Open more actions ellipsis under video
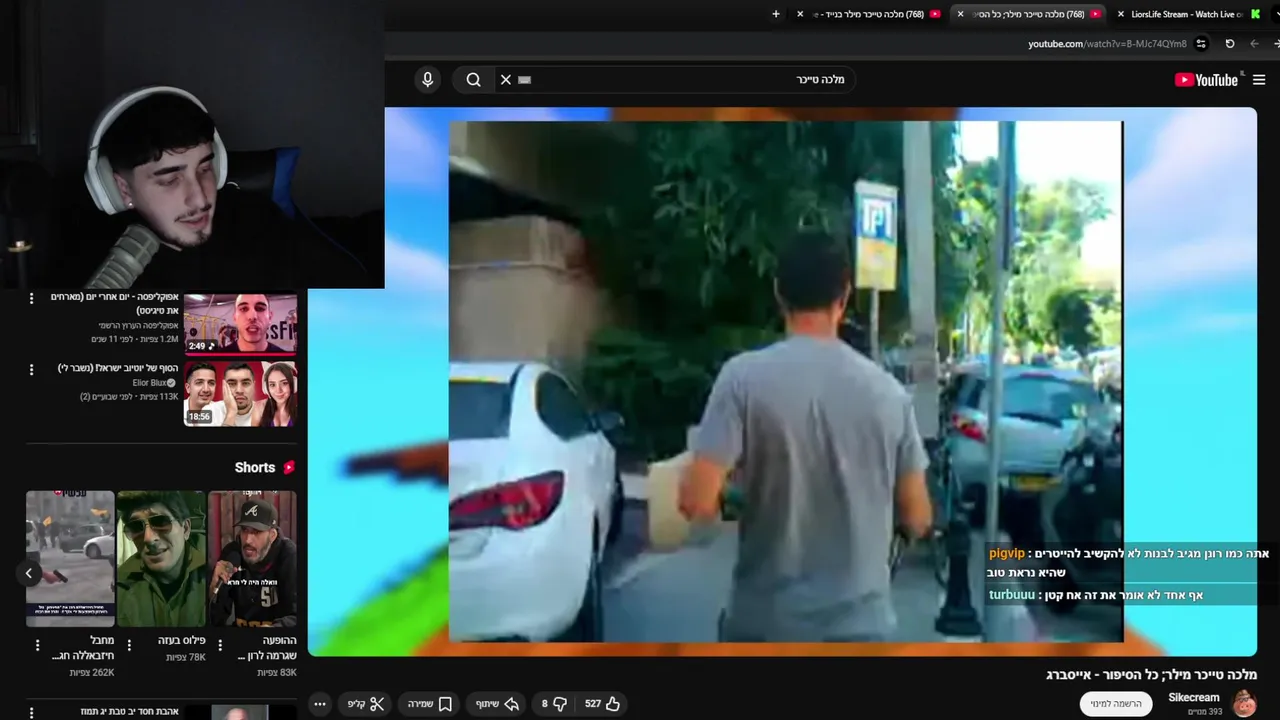1280x720 pixels. 320,704
